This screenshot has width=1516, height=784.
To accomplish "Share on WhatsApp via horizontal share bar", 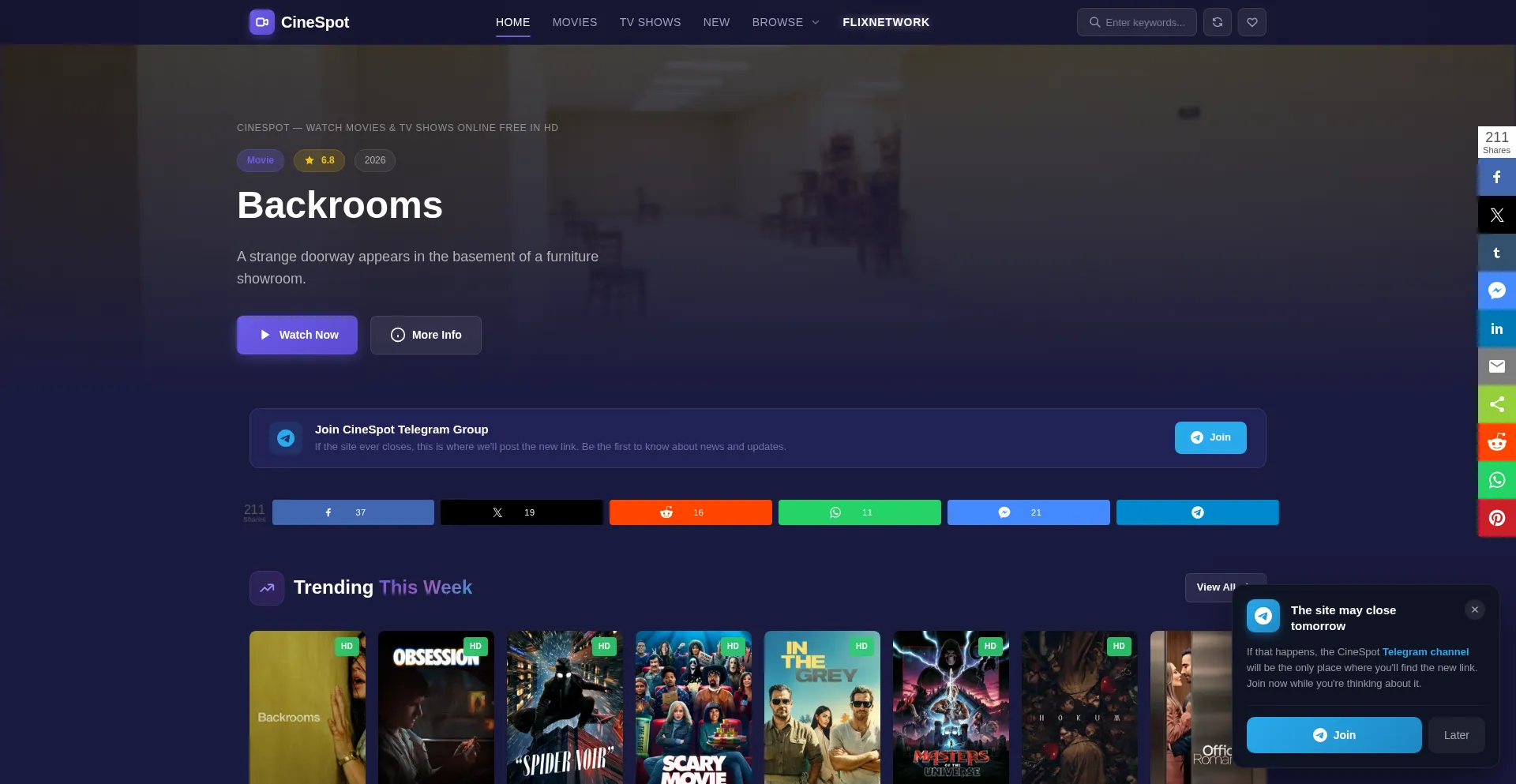I will [860, 512].
